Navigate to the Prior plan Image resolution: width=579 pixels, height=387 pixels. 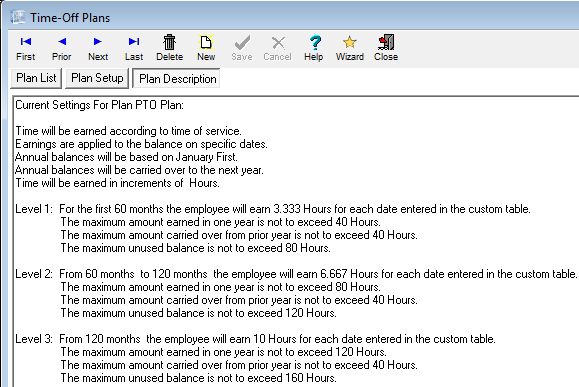click(x=62, y=48)
